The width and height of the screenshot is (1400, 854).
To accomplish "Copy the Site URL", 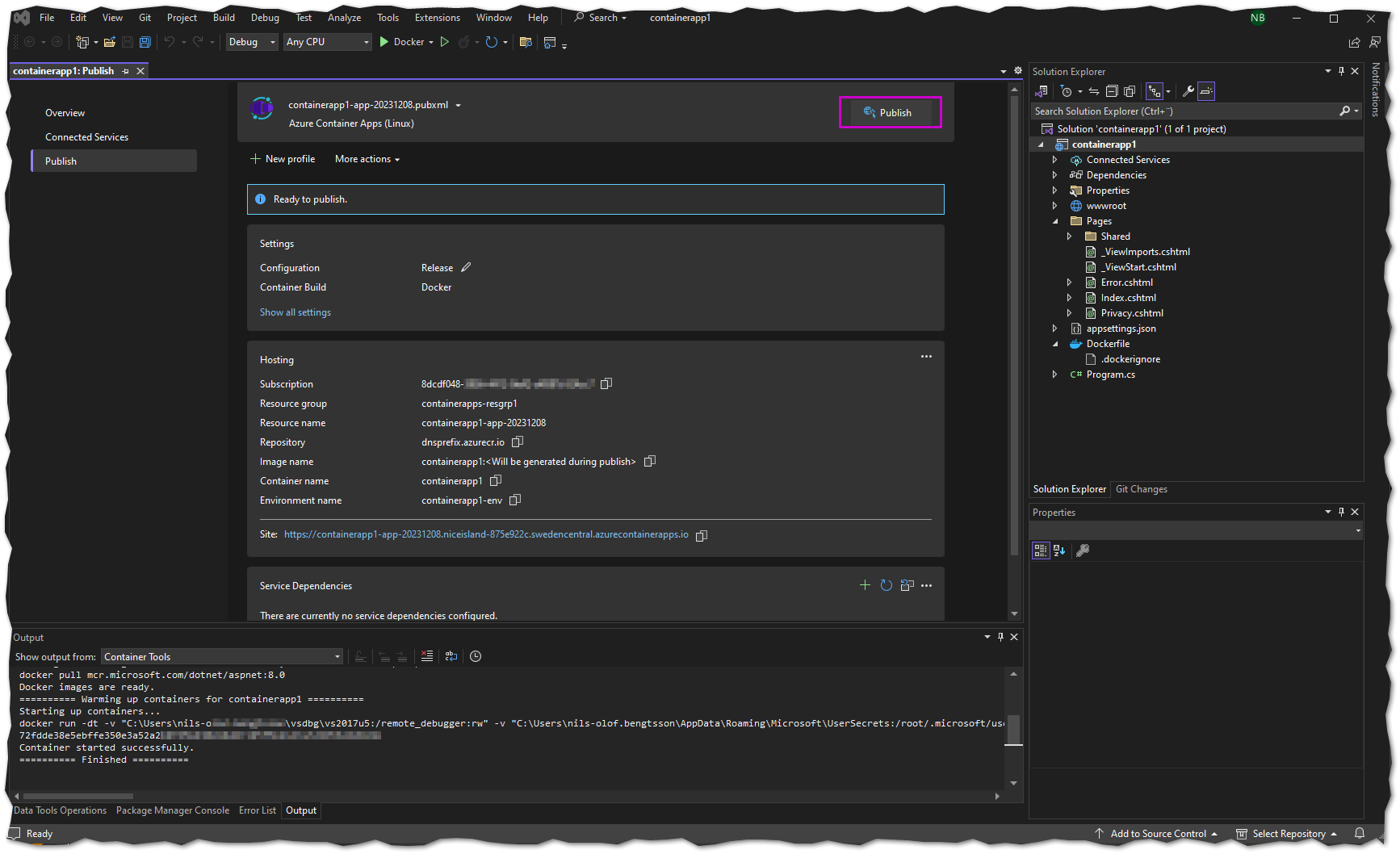I will 702,535.
